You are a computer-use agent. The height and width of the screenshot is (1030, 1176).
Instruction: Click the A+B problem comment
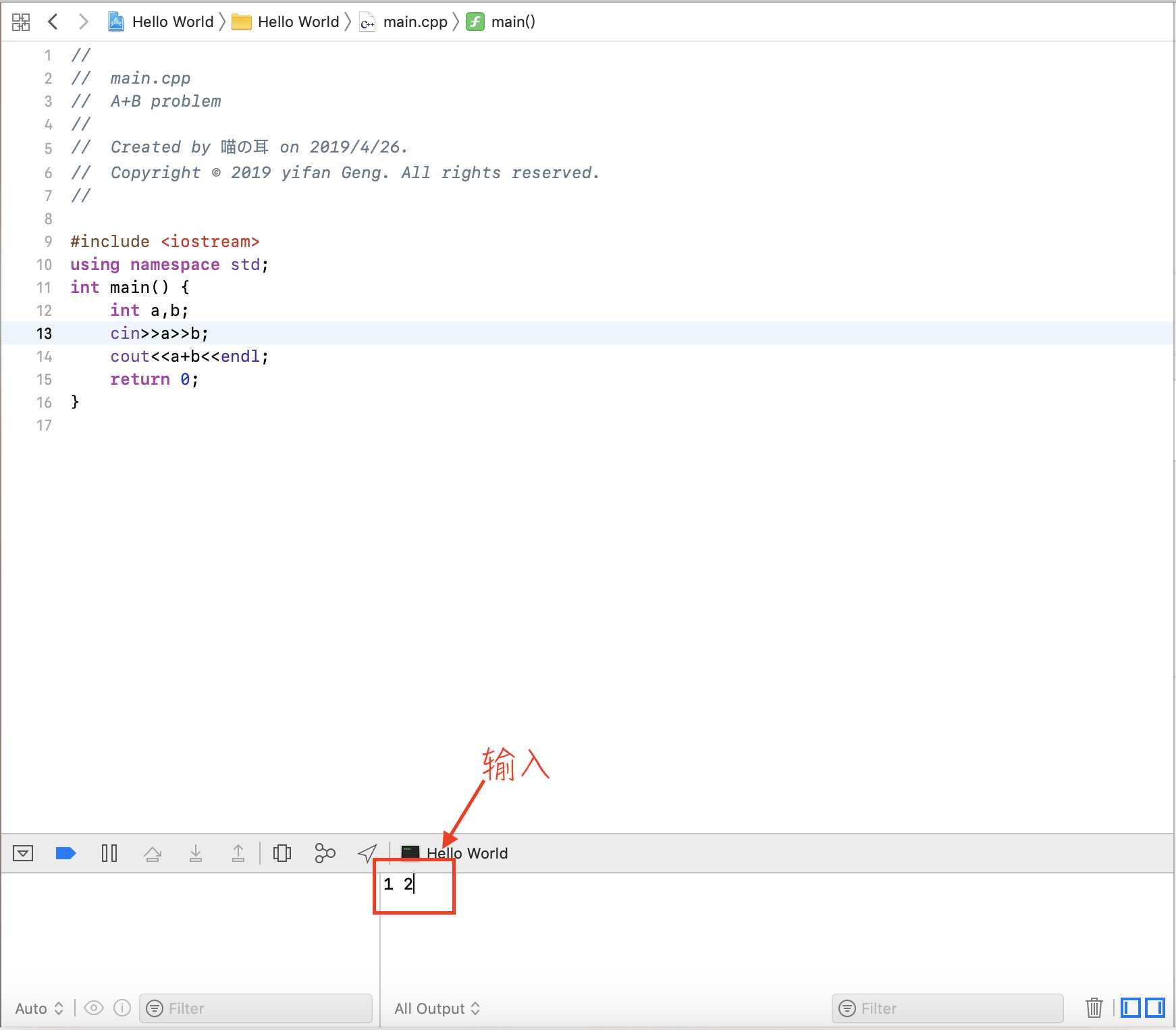pyautogui.click(x=146, y=101)
